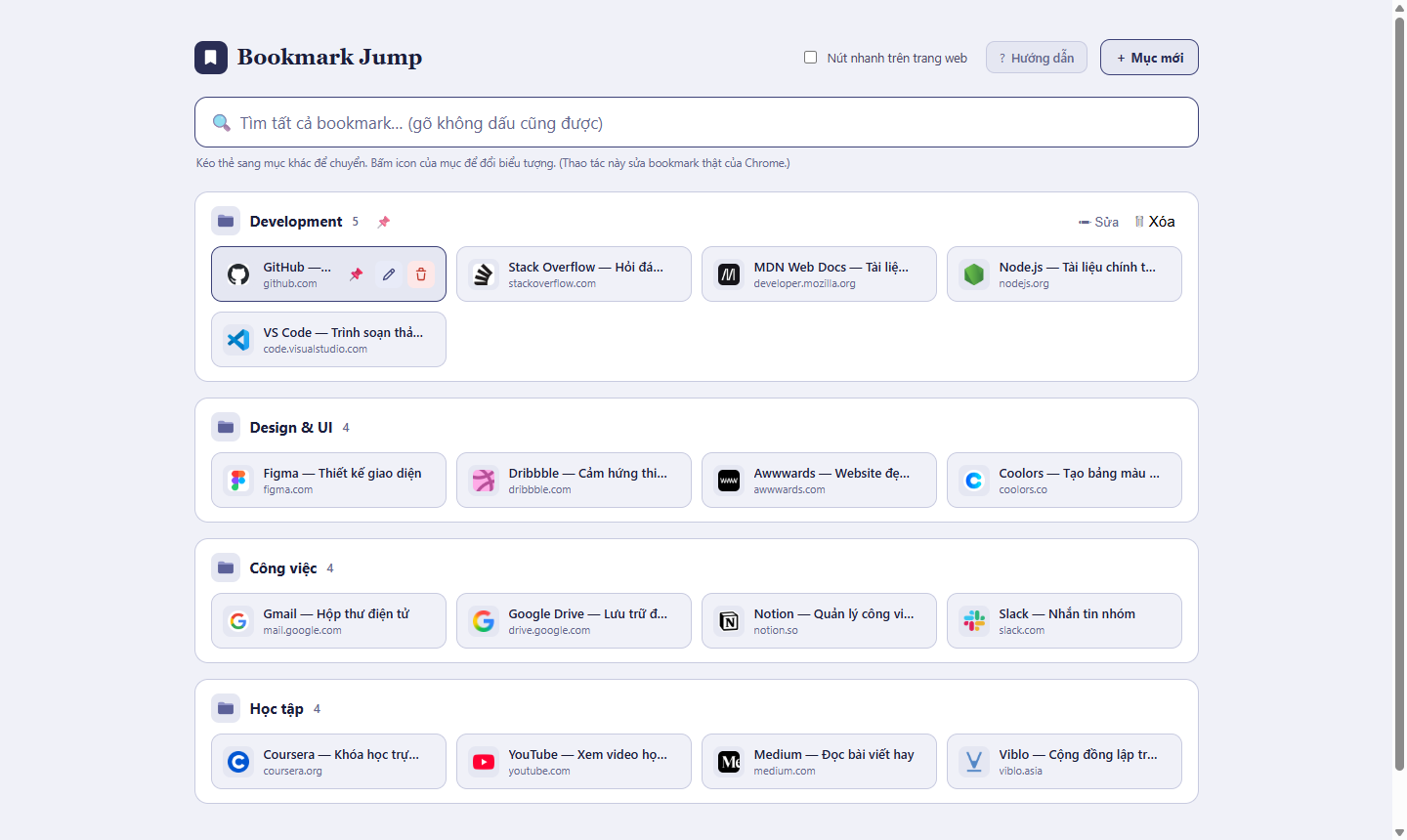Create a new folder with Mục mới
Image resolution: width=1407 pixels, height=840 pixels.
[1149, 58]
